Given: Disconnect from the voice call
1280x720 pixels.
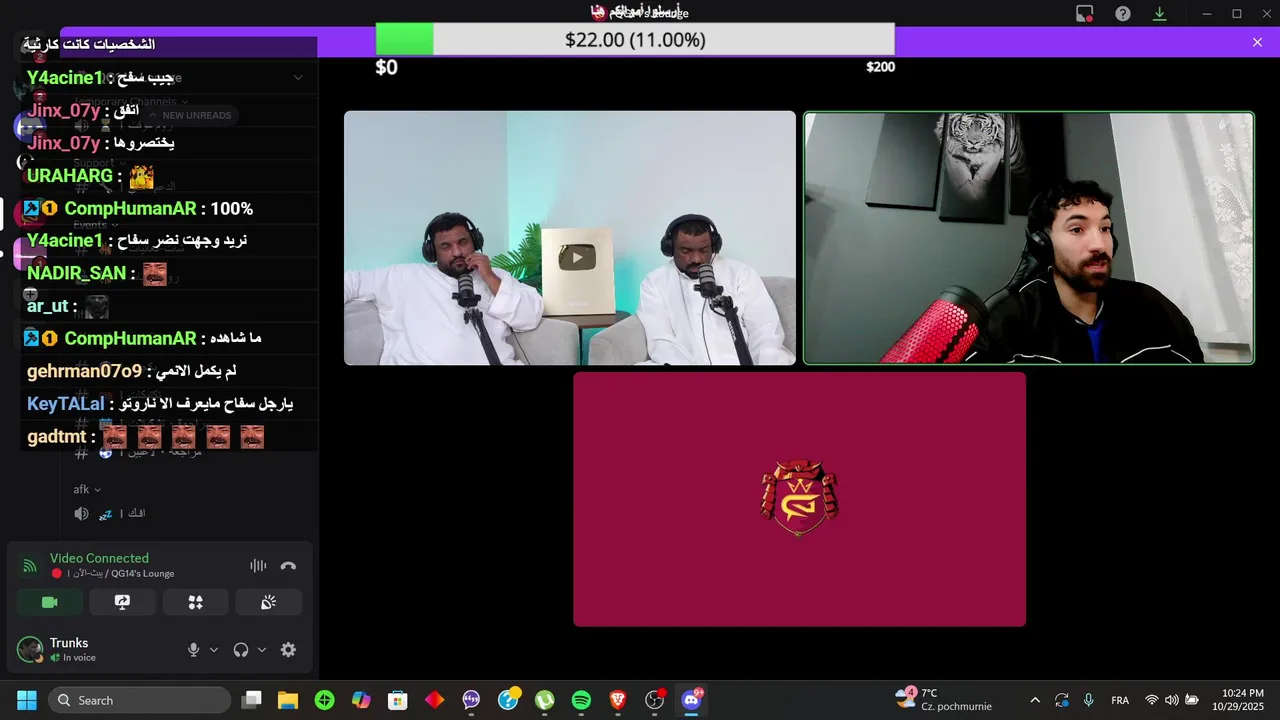Looking at the screenshot, I should [x=288, y=566].
